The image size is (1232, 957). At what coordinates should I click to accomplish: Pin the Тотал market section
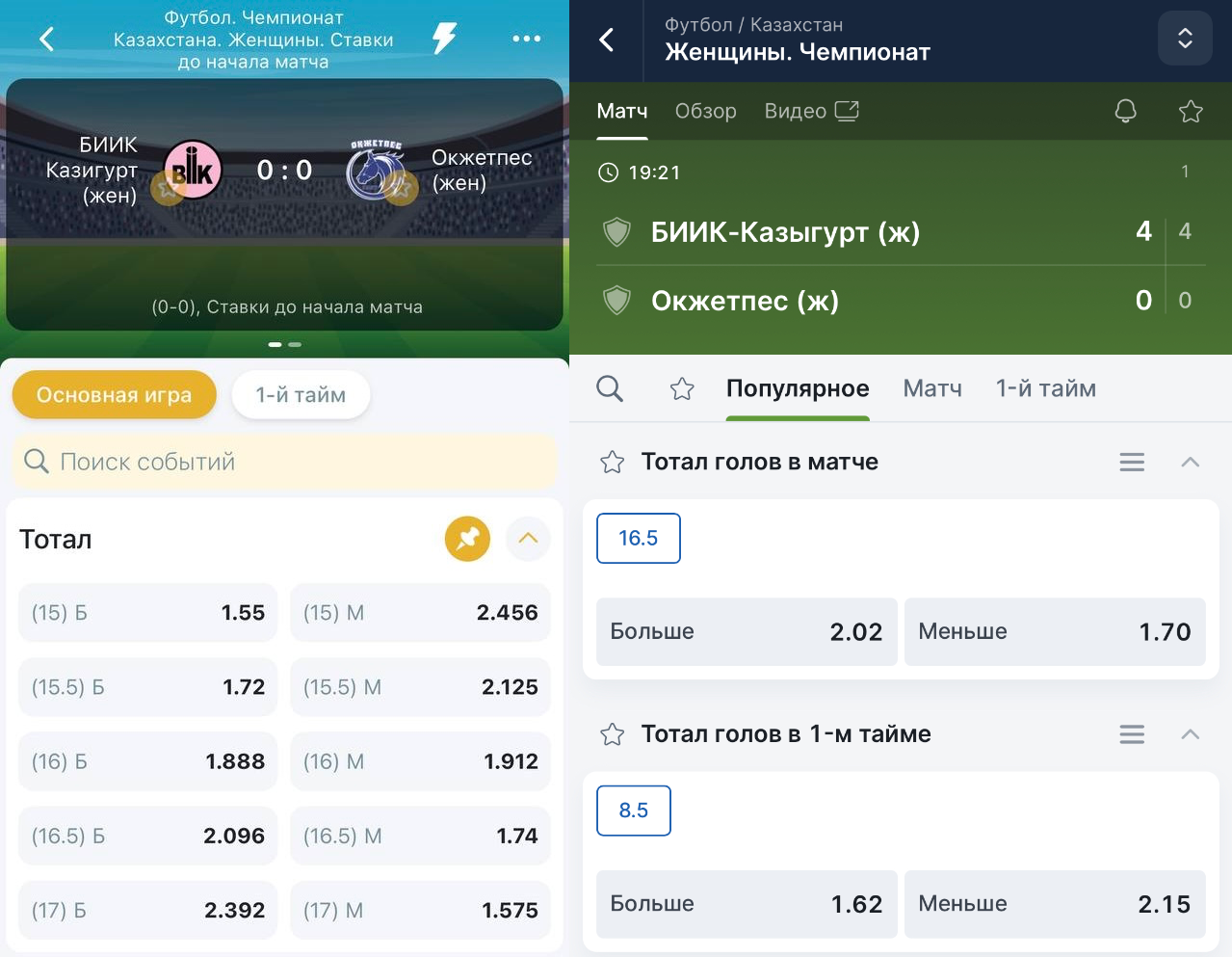(467, 539)
